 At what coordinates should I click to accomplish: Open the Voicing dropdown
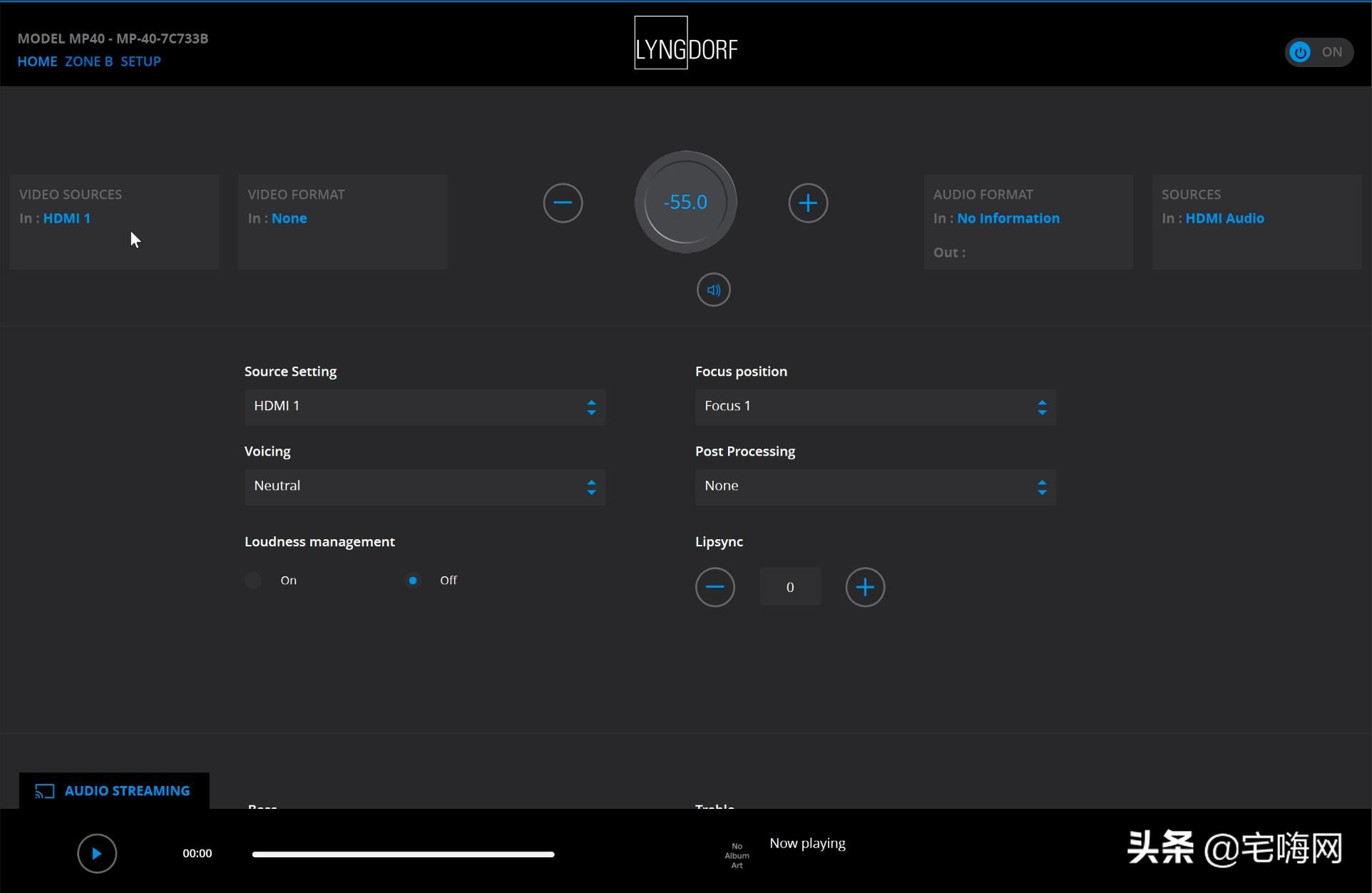coord(424,486)
